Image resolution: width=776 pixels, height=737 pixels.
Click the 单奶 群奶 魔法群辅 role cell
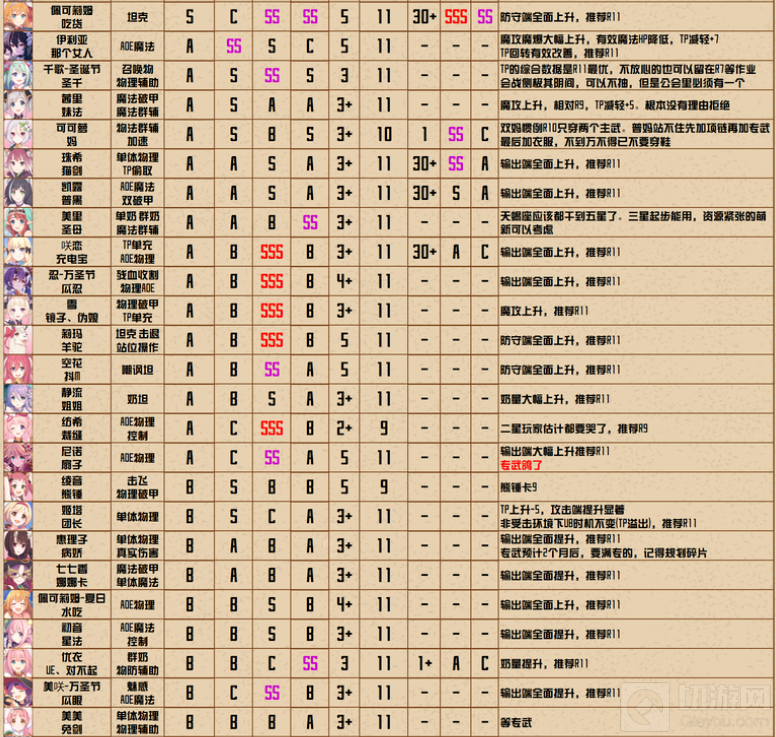tap(138, 223)
